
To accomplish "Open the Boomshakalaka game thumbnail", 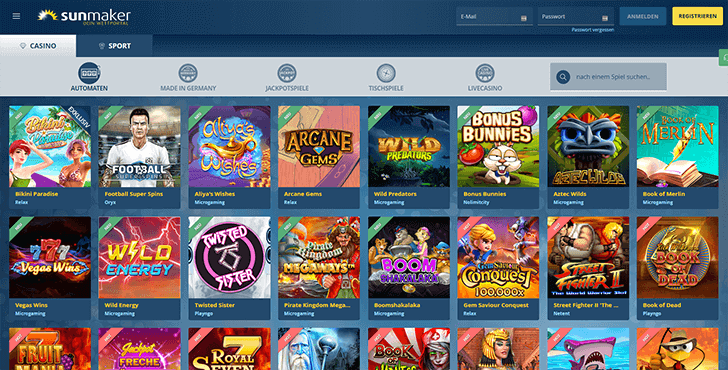I will tap(409, 258).
